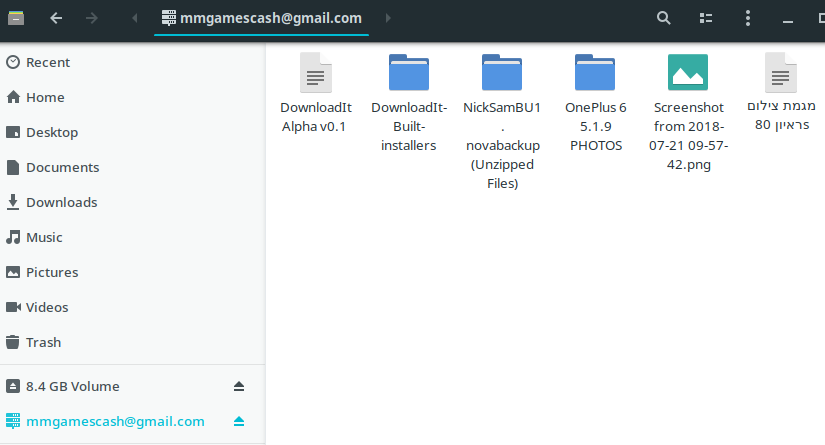Image resolution: width=825 pixels, height=445 pixels.
Task: Go to Home in the sidebar
Action: click(x=133, y=97)
